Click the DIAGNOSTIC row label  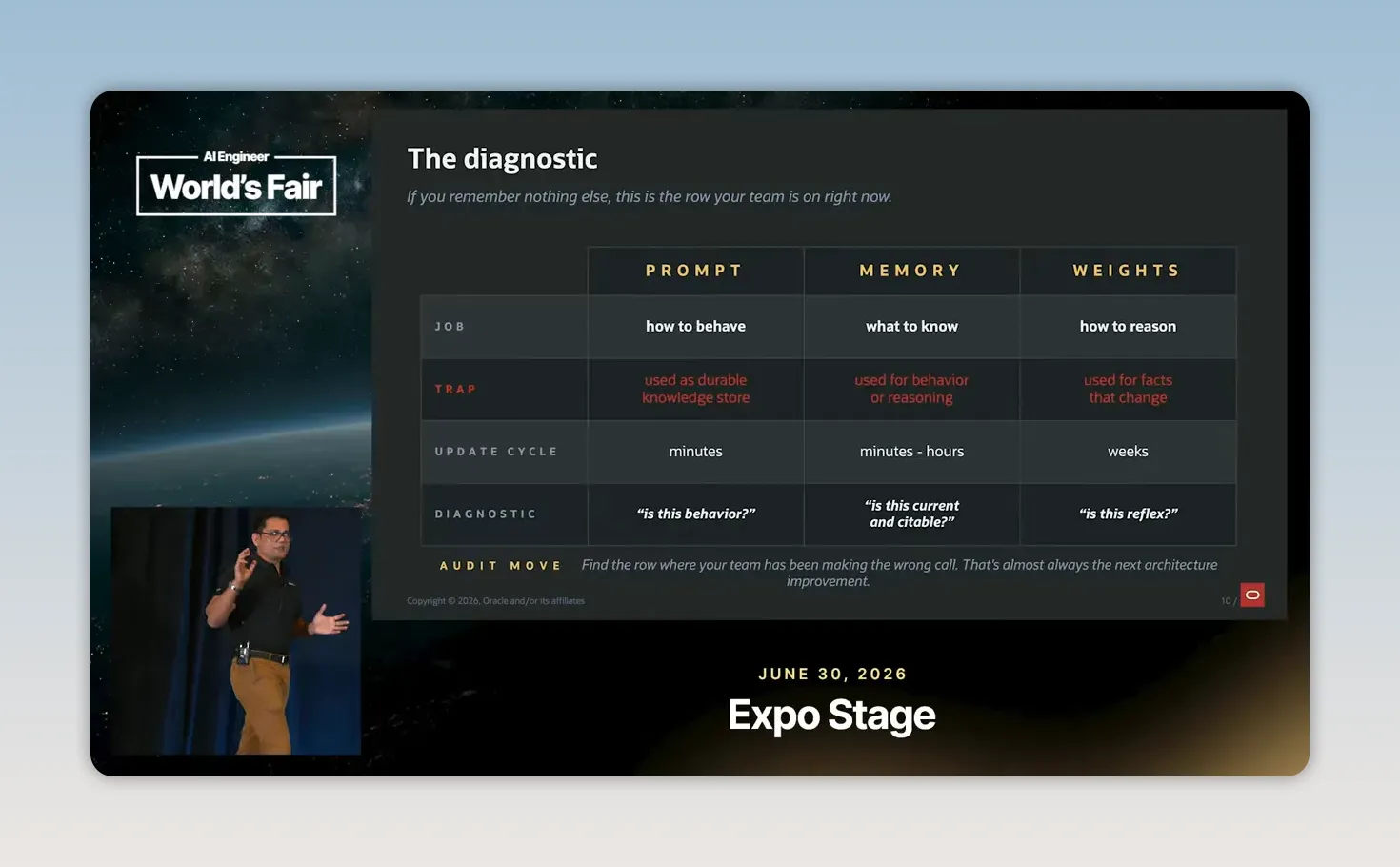(x=486, y=514)
